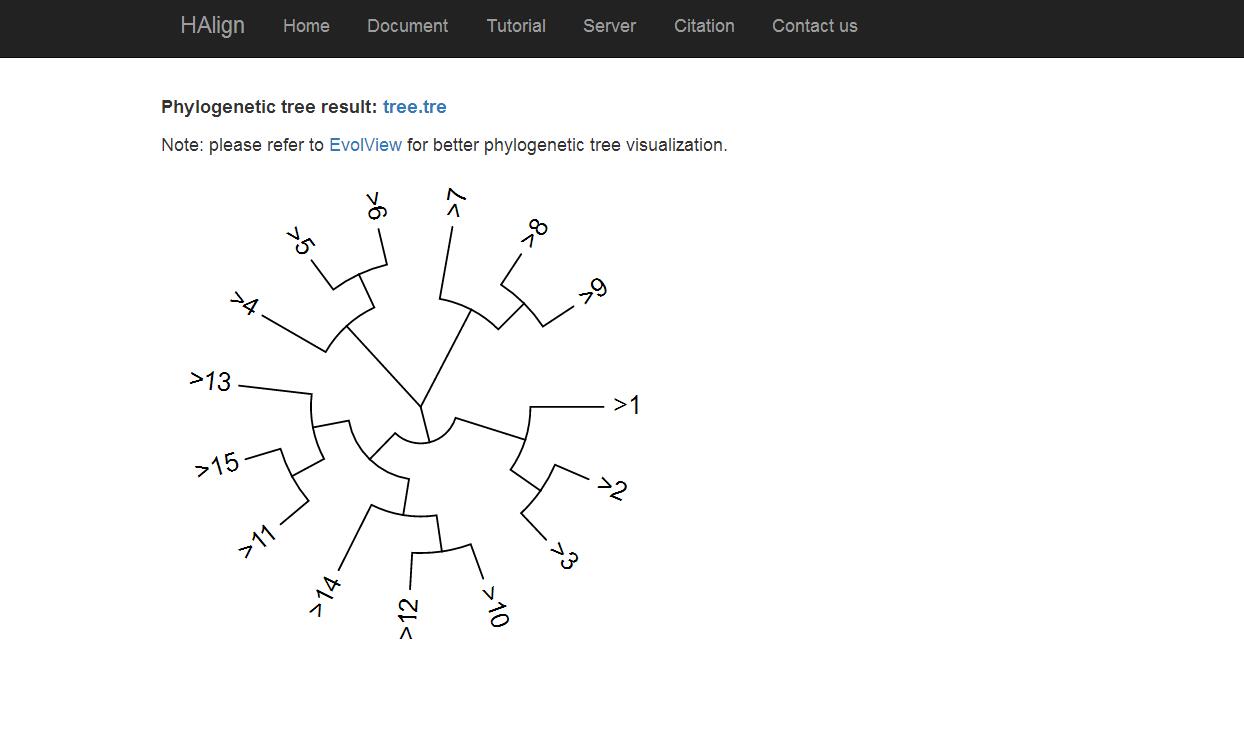This screenshot has height=741, width=1244.
Task: Go to the Document page
Action: 407,26
